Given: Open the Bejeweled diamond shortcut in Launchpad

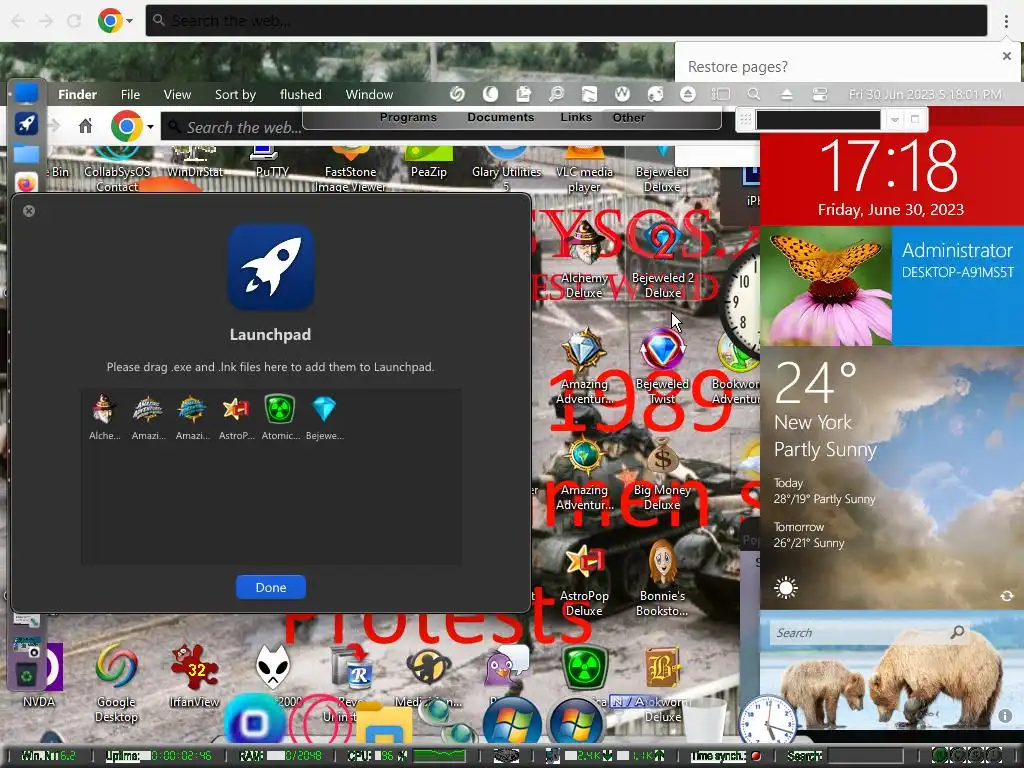Looking at the screenshot, I should [325, 417].
